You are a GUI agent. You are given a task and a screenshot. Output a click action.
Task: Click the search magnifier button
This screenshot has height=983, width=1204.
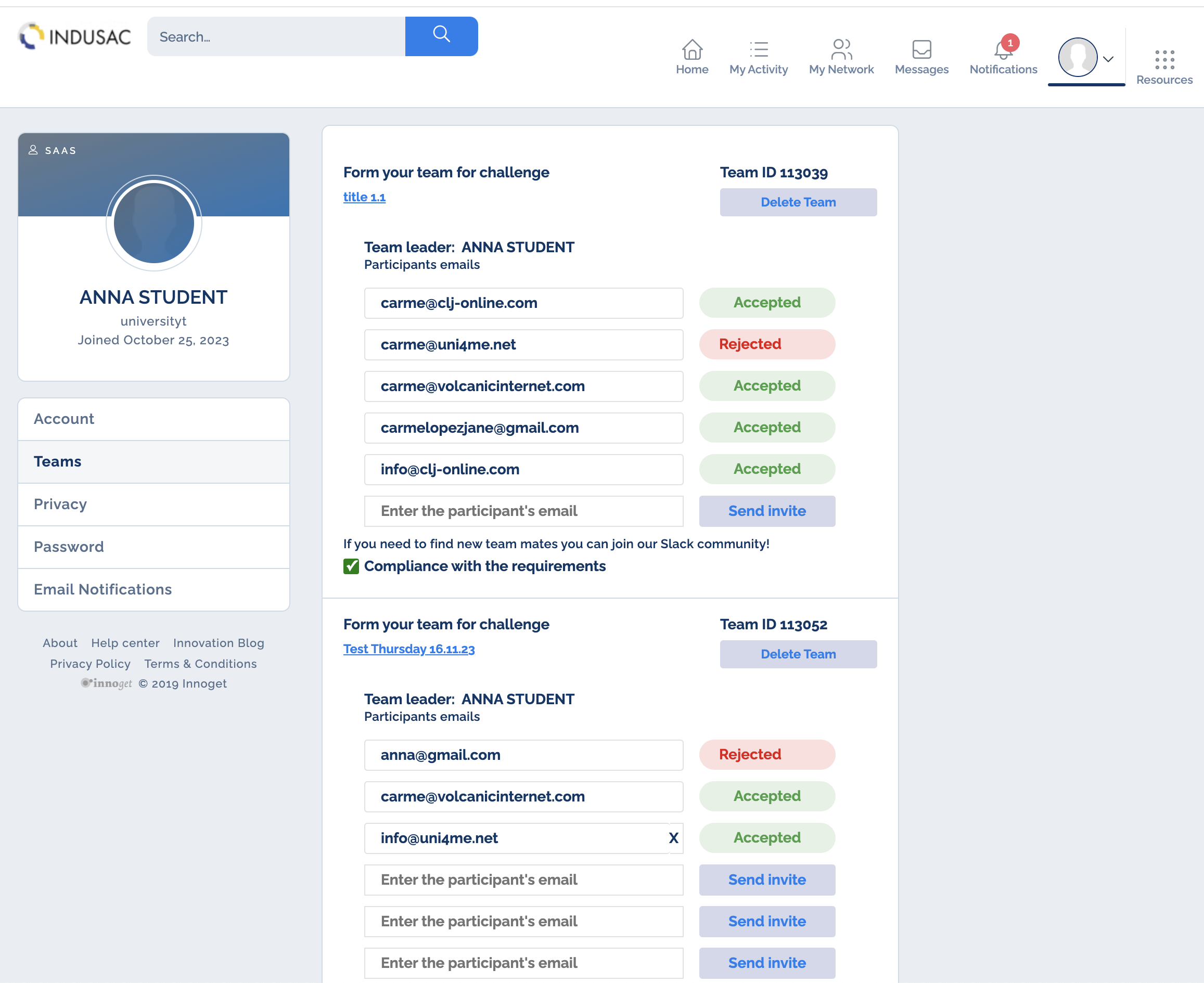(x=441, y=36)
